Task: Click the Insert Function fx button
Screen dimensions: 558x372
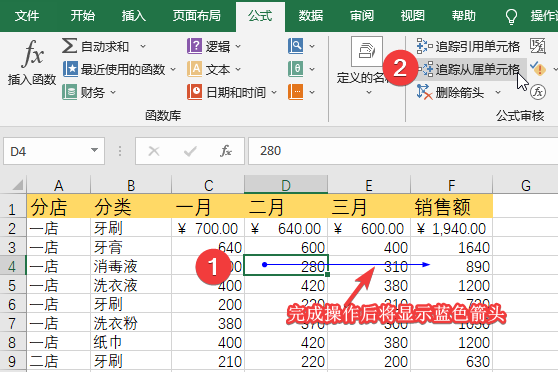Action: (32, 63)
